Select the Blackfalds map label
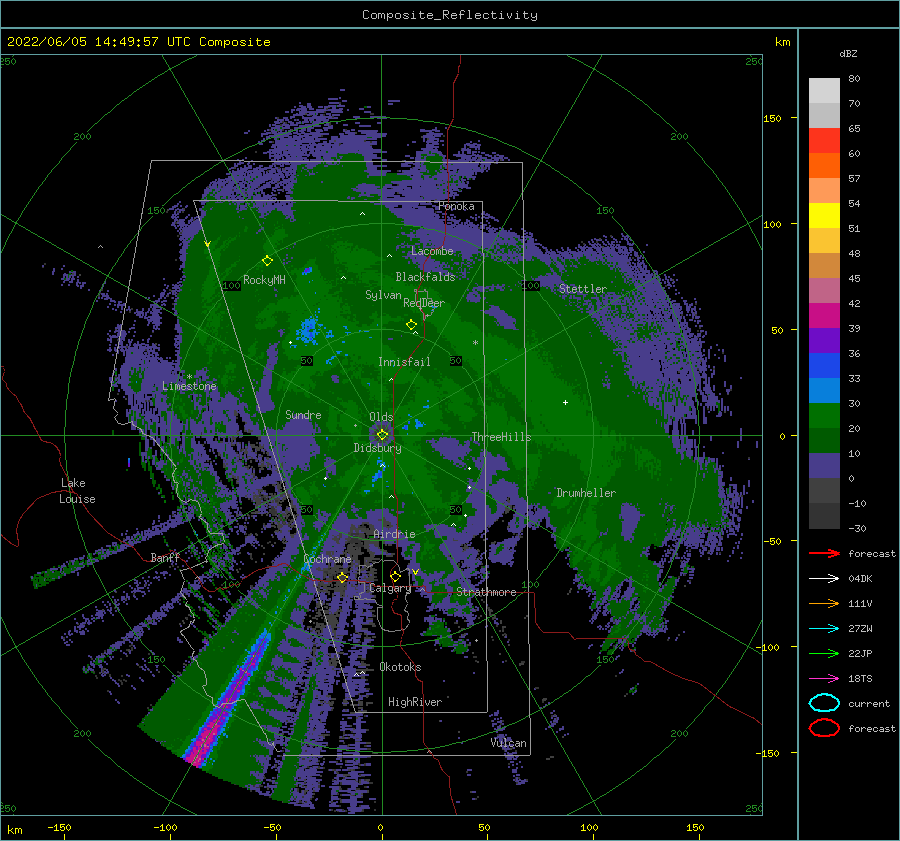The image size is (900, 841). click(x=425, y=277)
